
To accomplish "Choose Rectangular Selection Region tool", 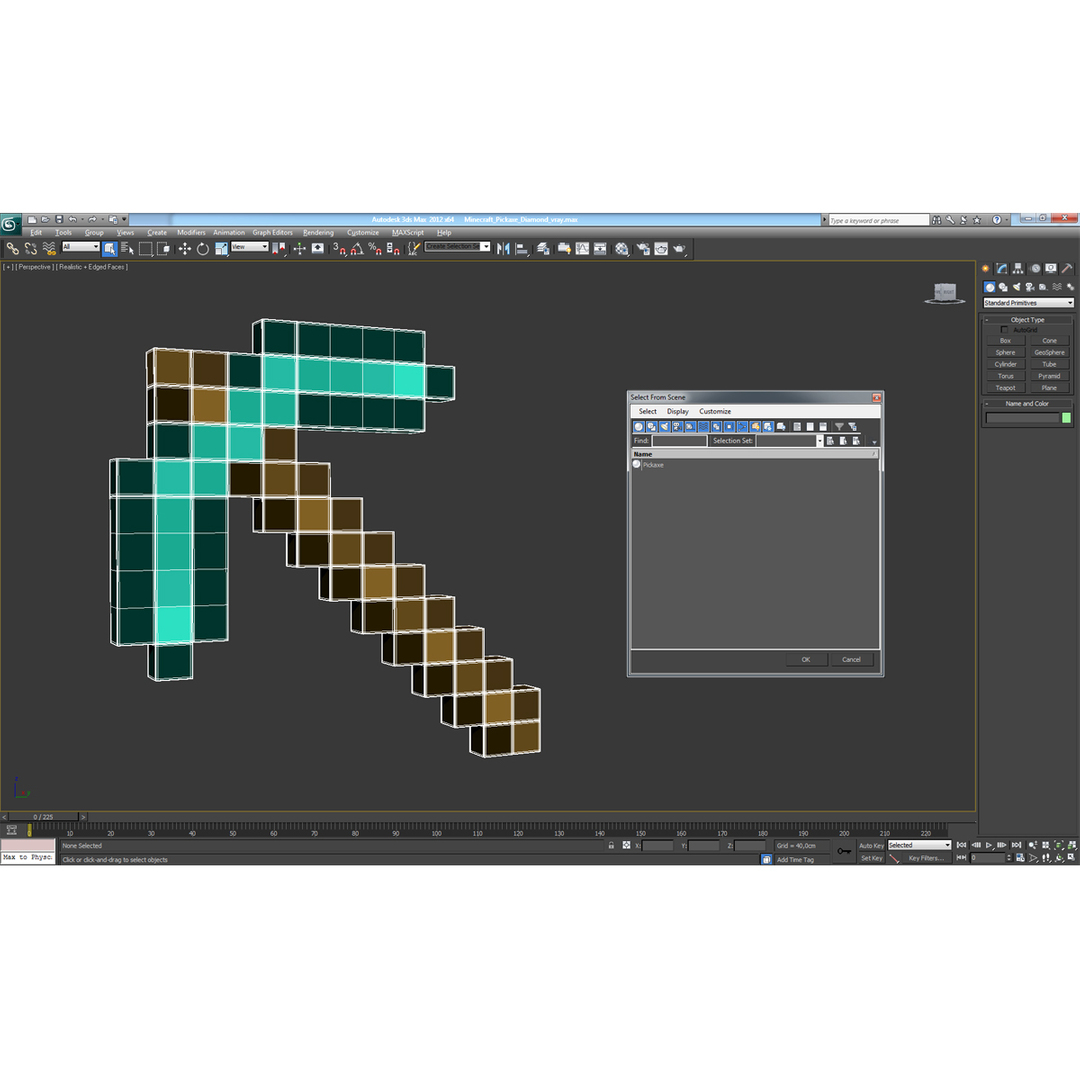I will 145,249.
